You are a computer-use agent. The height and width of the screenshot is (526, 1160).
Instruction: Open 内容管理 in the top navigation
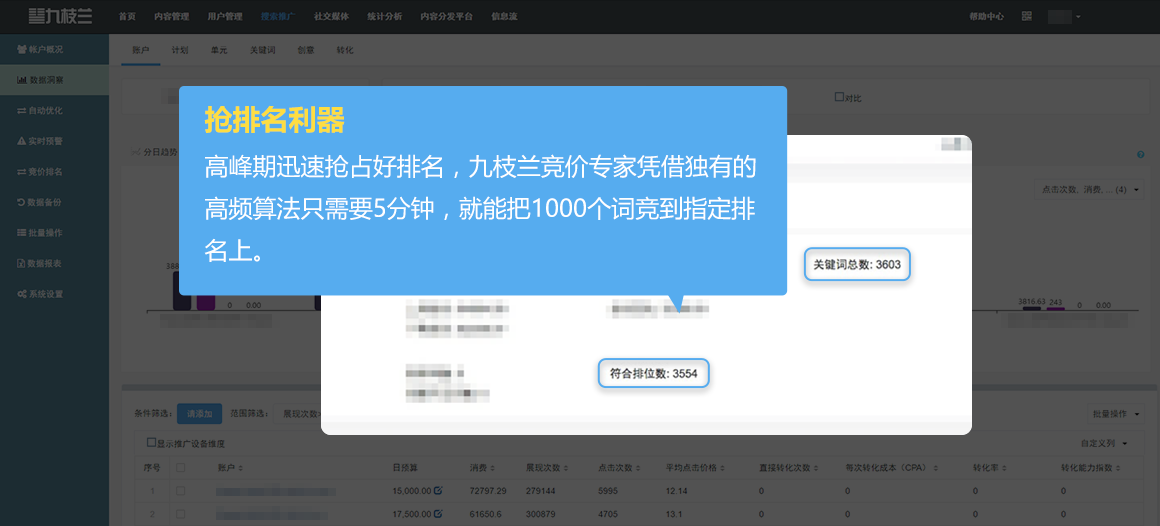tap(172, 16)
